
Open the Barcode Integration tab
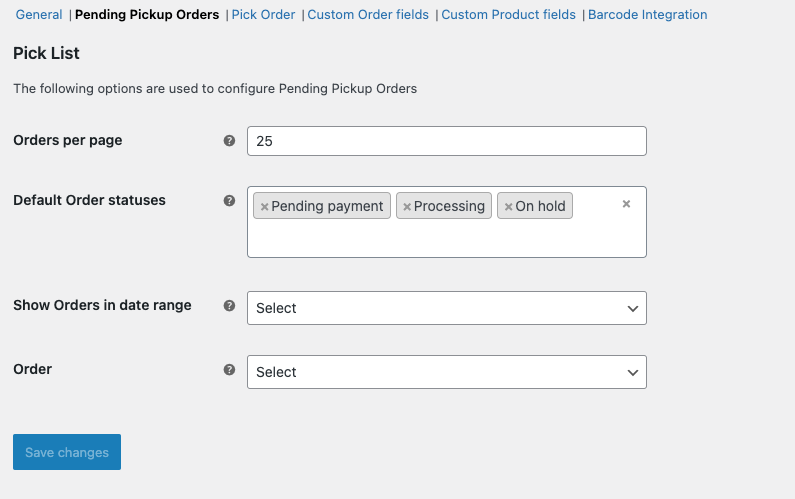(x=647, y=15)
